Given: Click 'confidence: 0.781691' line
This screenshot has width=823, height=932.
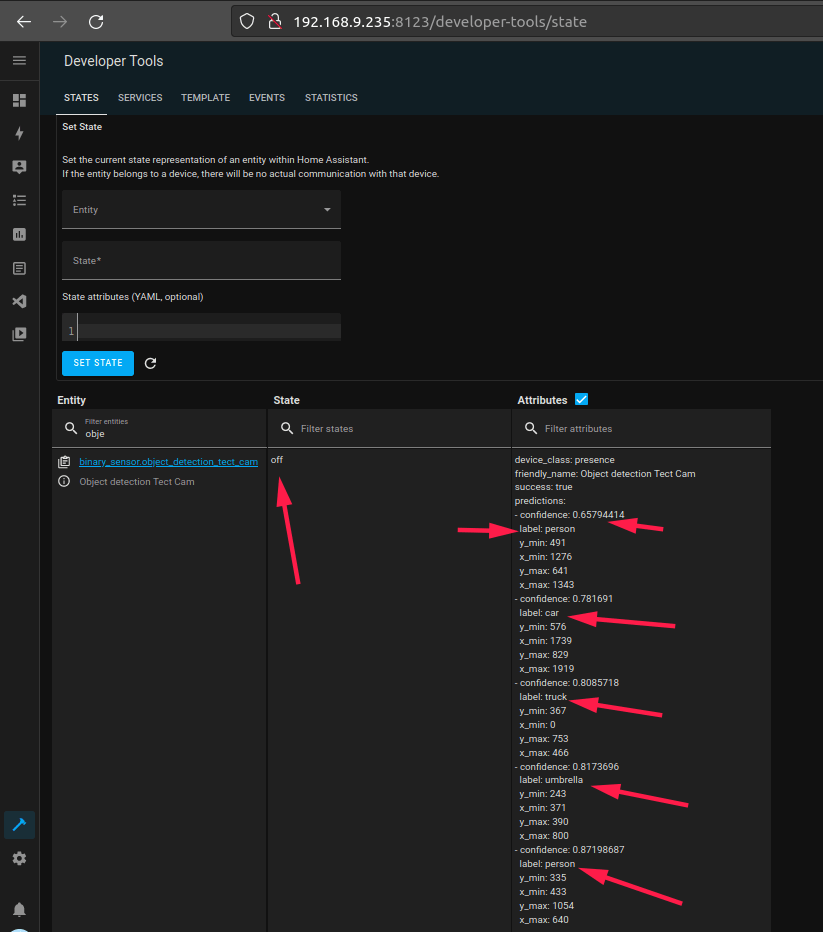Looking at the screenshot, I should (564, 599).
